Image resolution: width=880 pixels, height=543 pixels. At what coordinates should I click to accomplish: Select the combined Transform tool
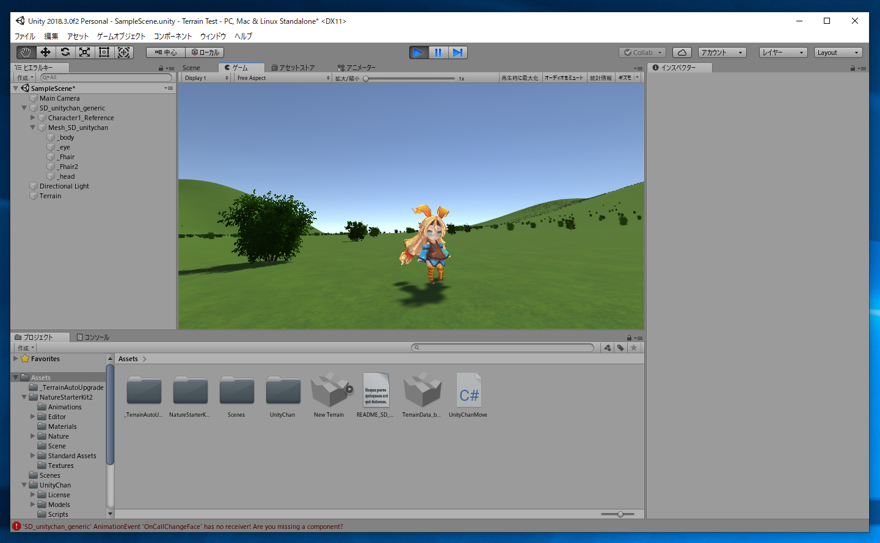pyautogui.click(x=123, y=52)
